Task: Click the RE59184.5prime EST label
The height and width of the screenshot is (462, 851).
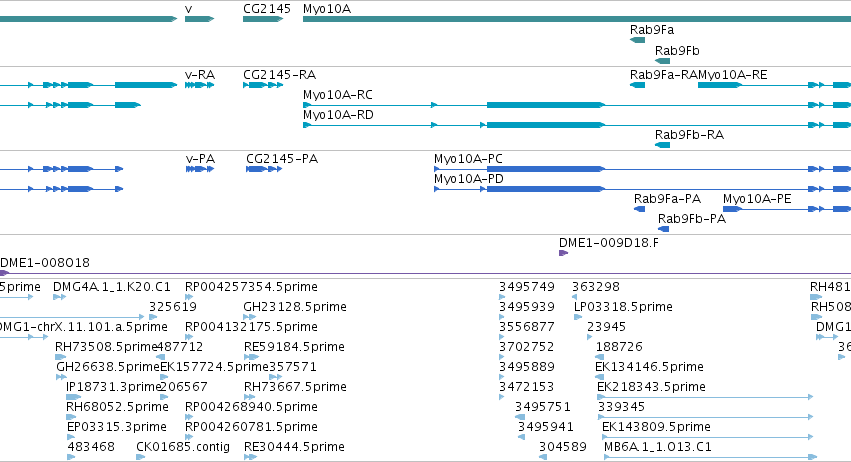Action: 294,347
